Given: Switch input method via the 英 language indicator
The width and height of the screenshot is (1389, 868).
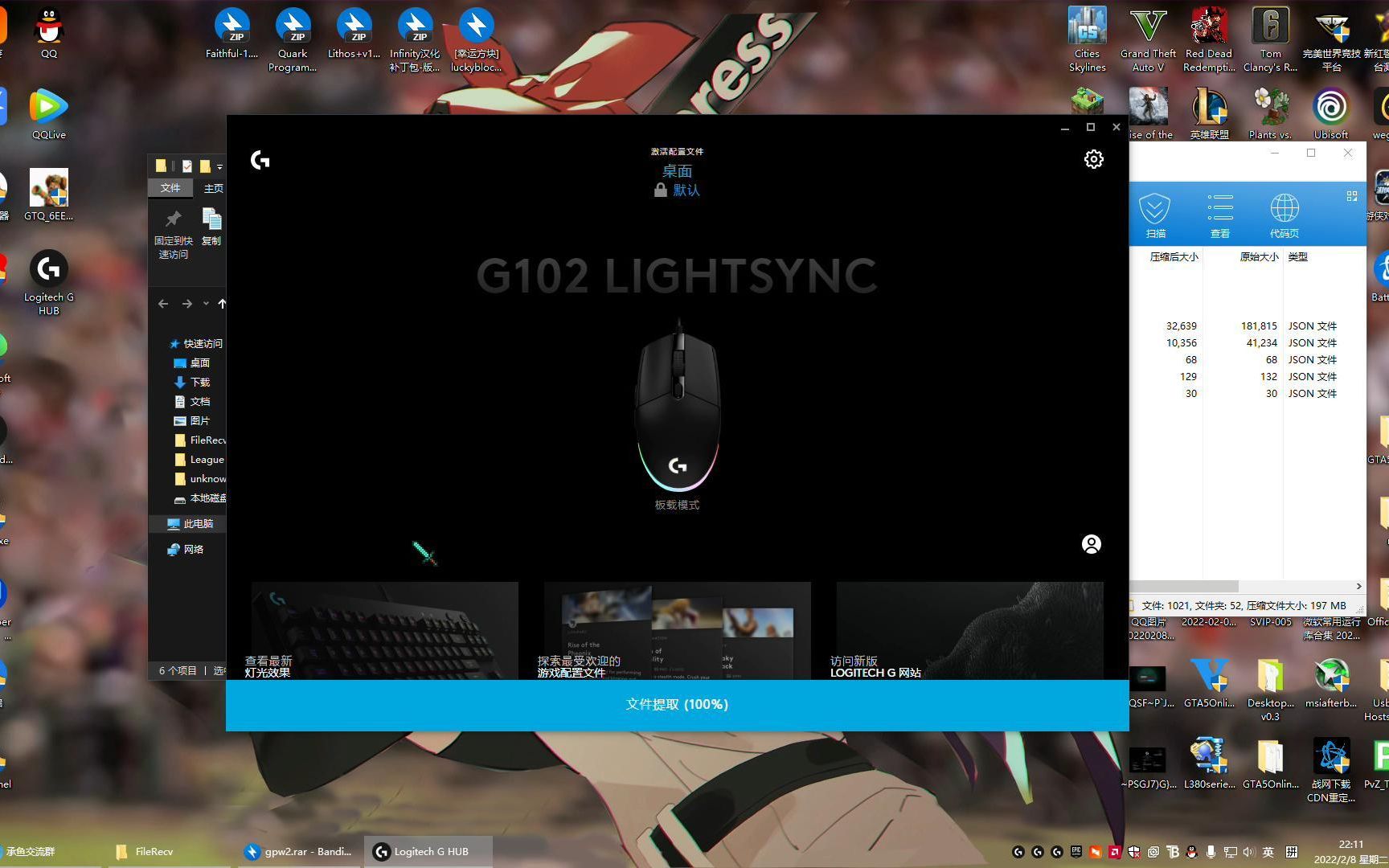Looking at the screenshot, I should tap(1269, 851).
